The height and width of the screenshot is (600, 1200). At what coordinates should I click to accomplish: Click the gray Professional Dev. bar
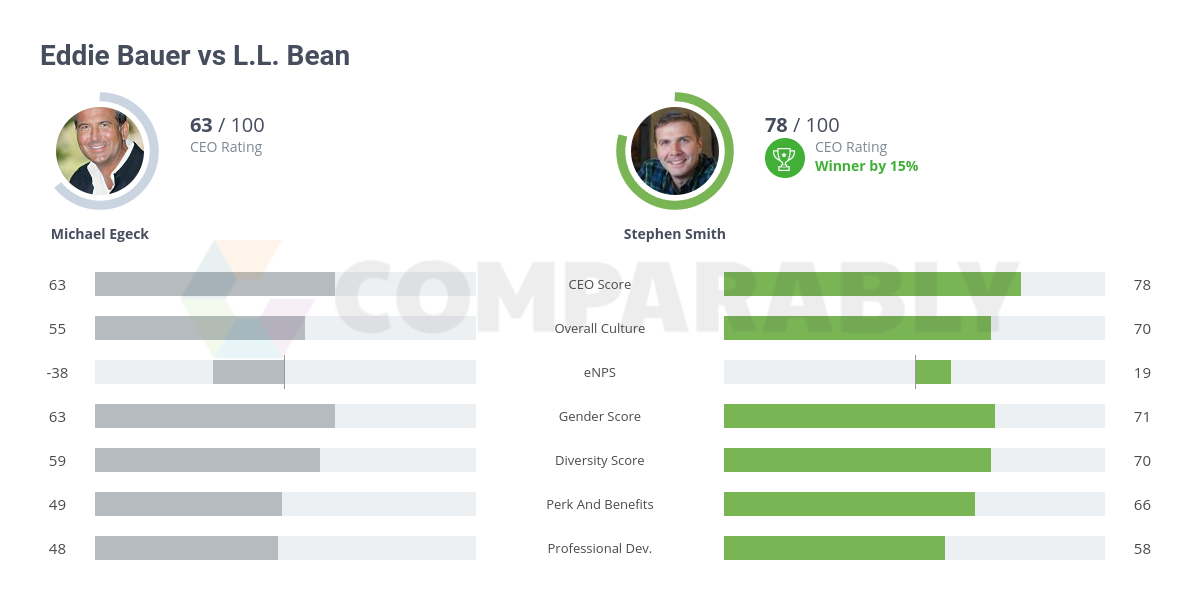(186, 548)
